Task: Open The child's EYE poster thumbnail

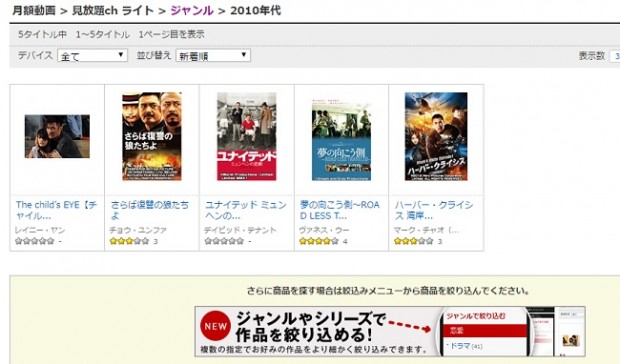Action: point(57,136)
